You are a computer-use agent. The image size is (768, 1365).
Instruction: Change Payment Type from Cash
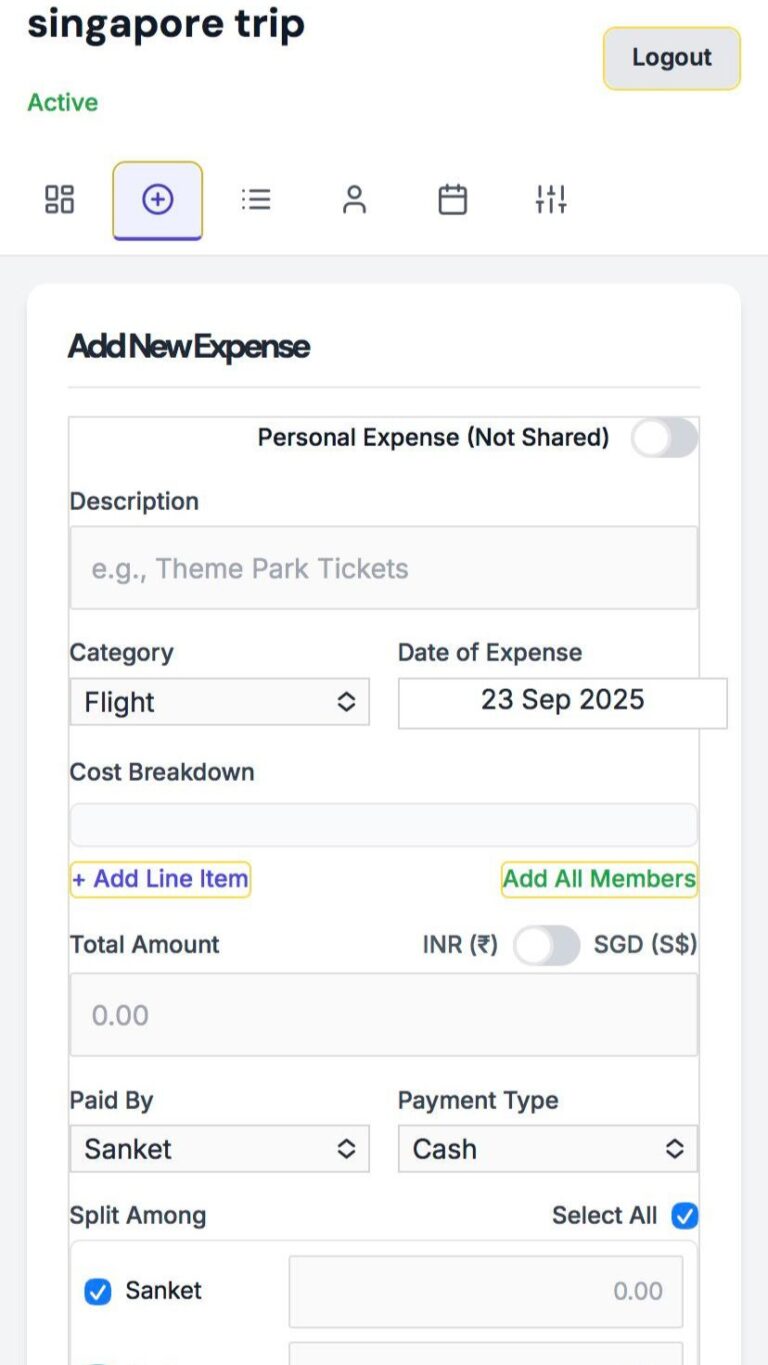547,1149
